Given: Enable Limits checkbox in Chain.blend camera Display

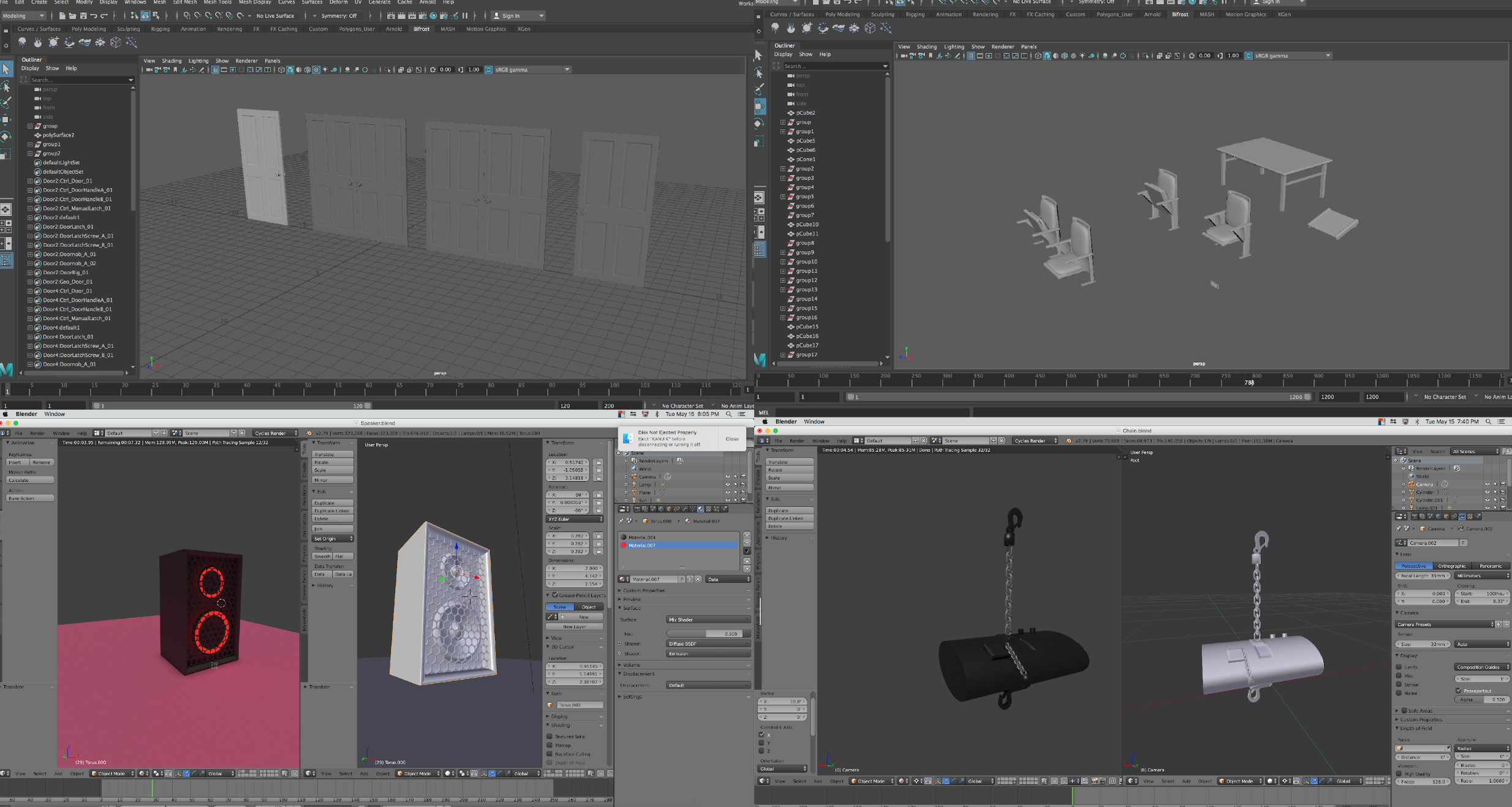Looking at the screenshot, I should 1399,667.
